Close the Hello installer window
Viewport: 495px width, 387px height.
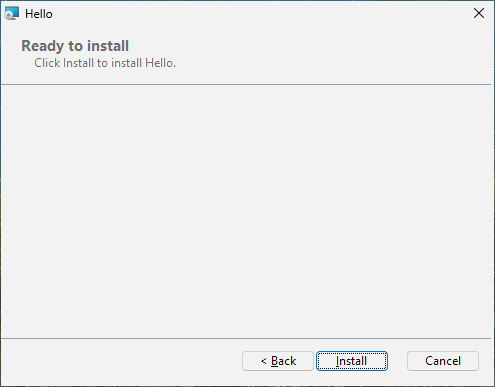click(479, 13)
